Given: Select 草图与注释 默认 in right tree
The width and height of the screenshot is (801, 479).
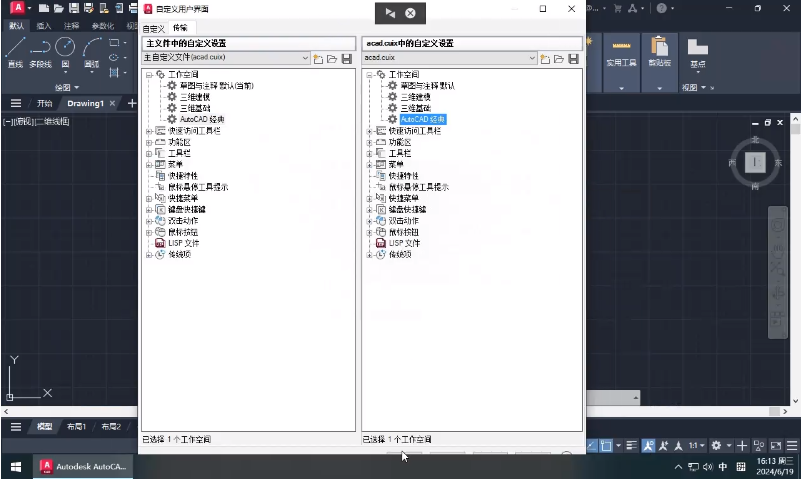Looking at the screenshot, I should pyautogui.click(x=428, y=86).
